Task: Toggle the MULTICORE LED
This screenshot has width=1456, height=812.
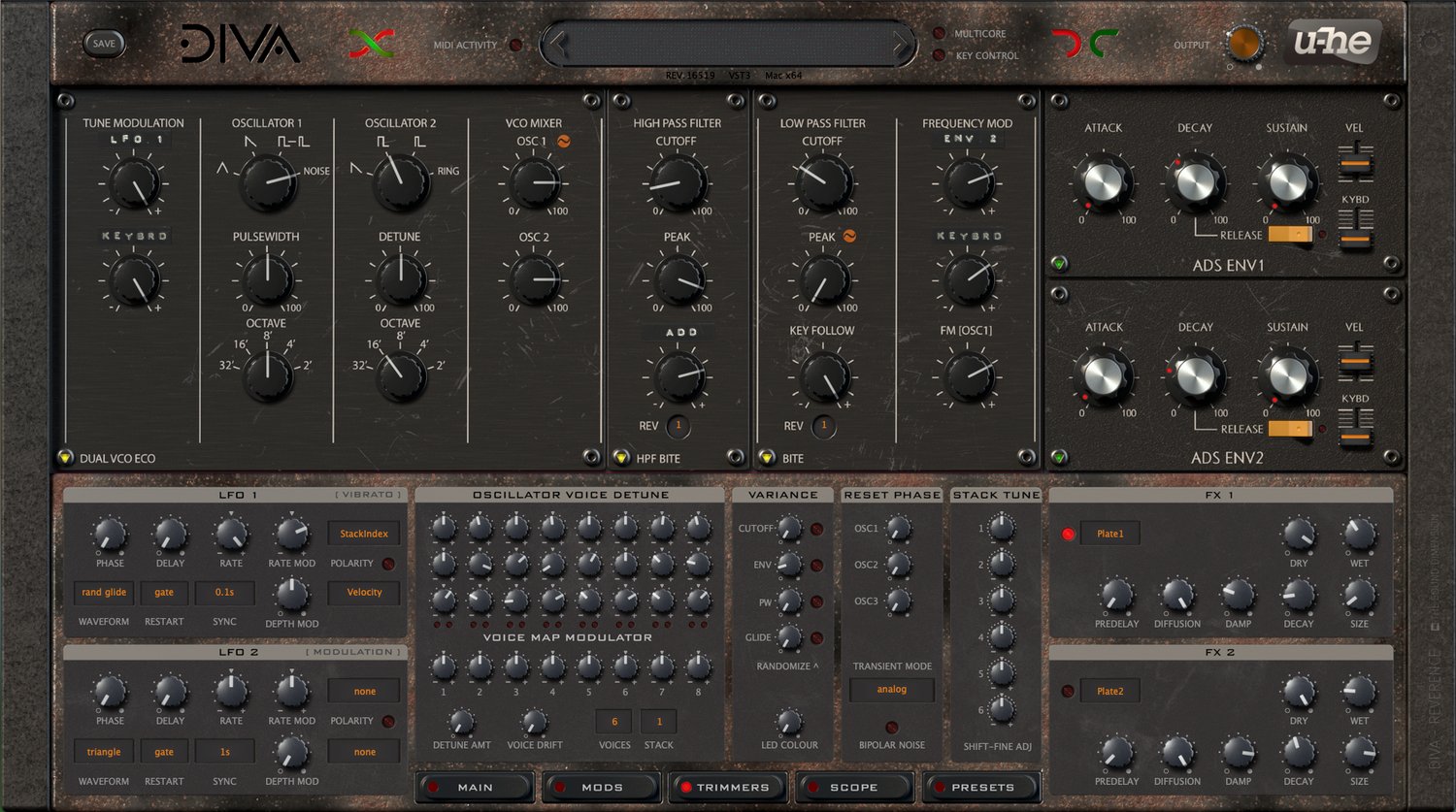Action: pos(939,33)
